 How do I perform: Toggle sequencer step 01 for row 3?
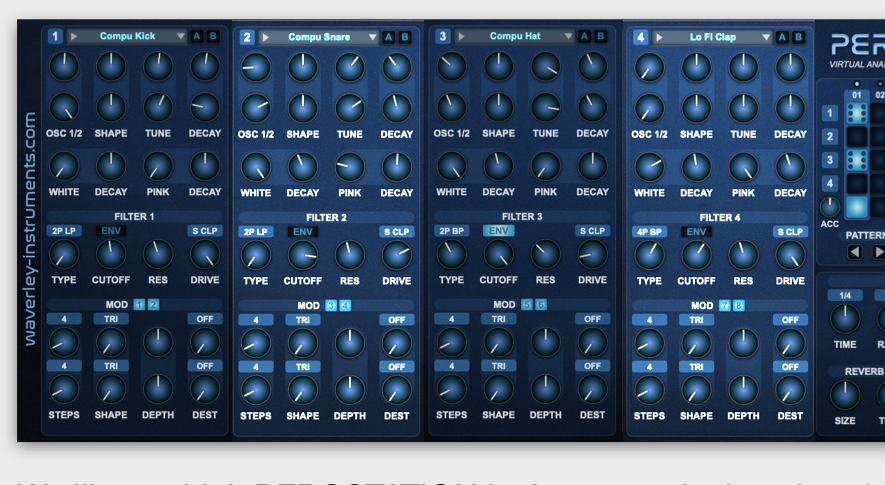(857, 160)
